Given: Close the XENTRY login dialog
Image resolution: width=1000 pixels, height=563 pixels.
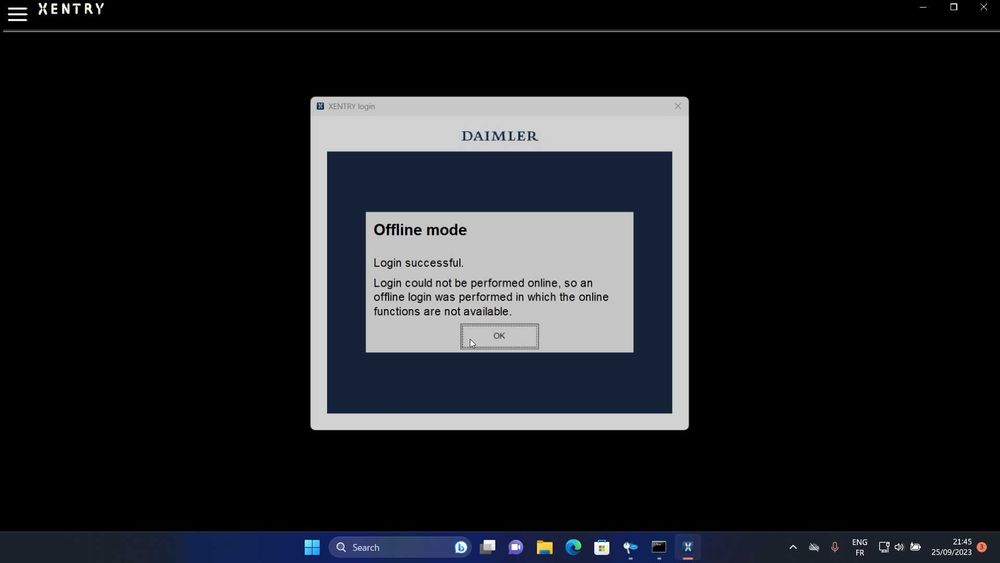Looking at the screenshot, I should tap(677, 106).
